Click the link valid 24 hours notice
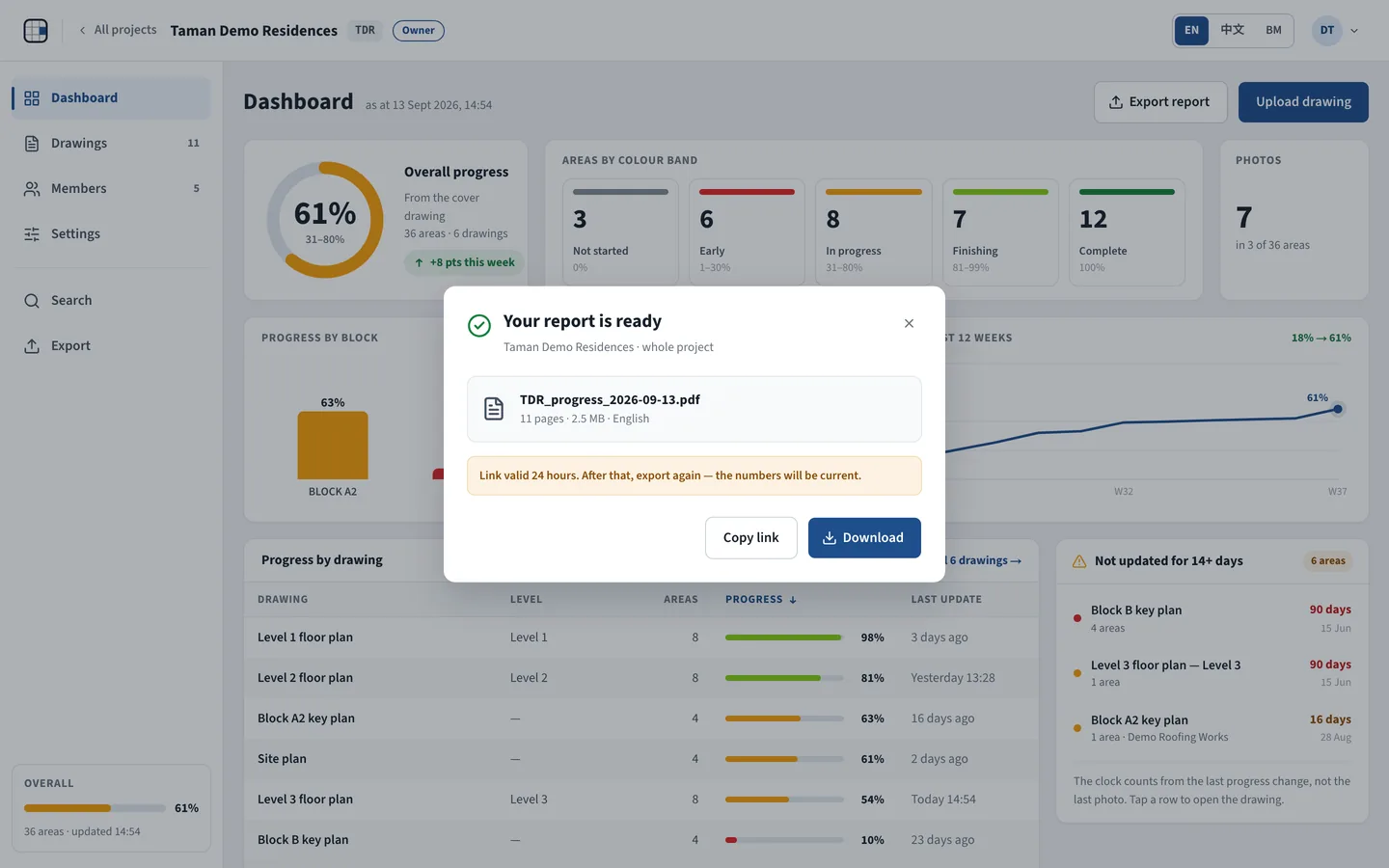Image resolution: width=1389 pixels, height=868 pixels. pyautogui.click(x=694, y=475)
